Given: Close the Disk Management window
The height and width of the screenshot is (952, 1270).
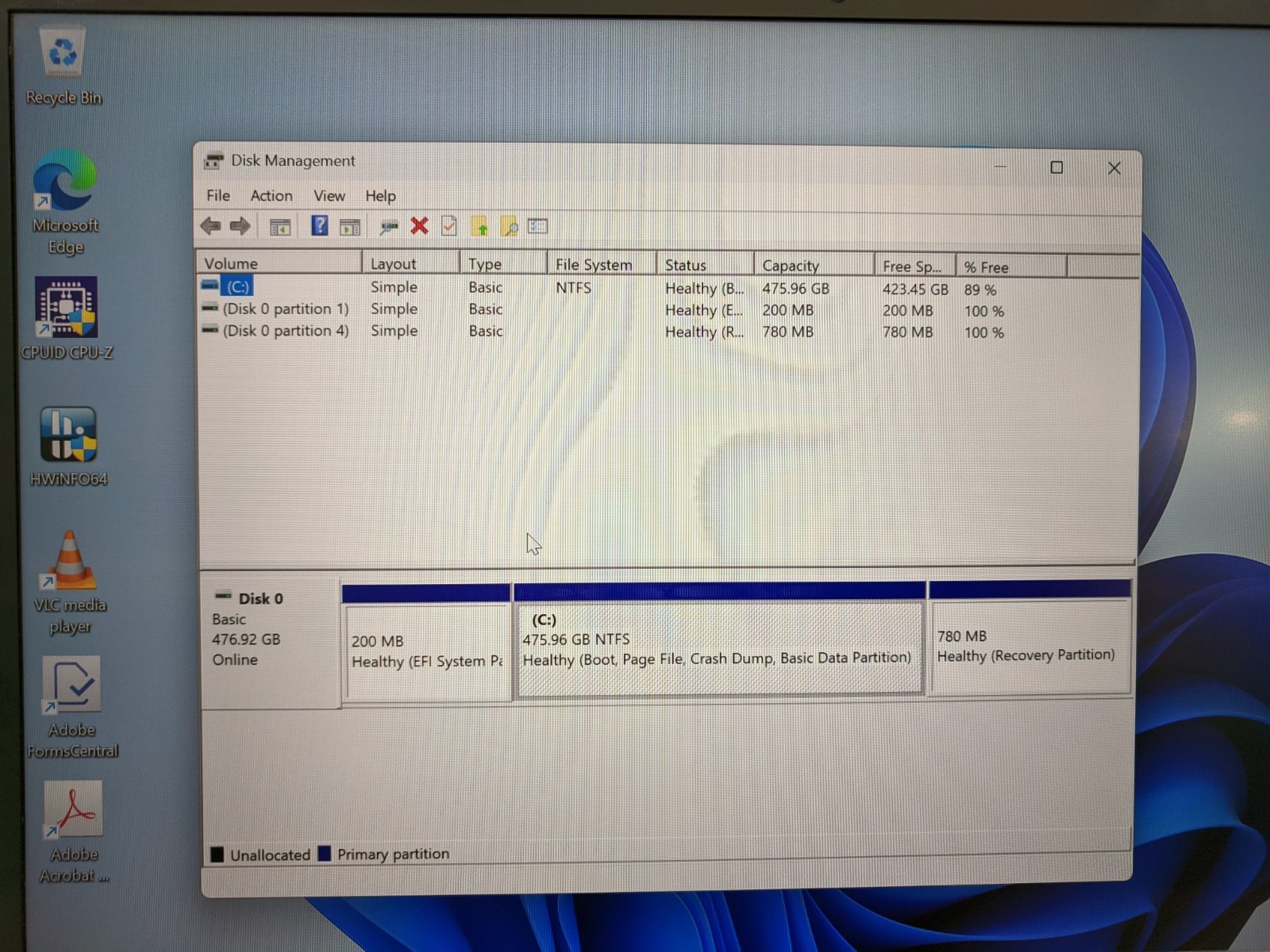Looking at the screenshot, I should (1114, 168).
